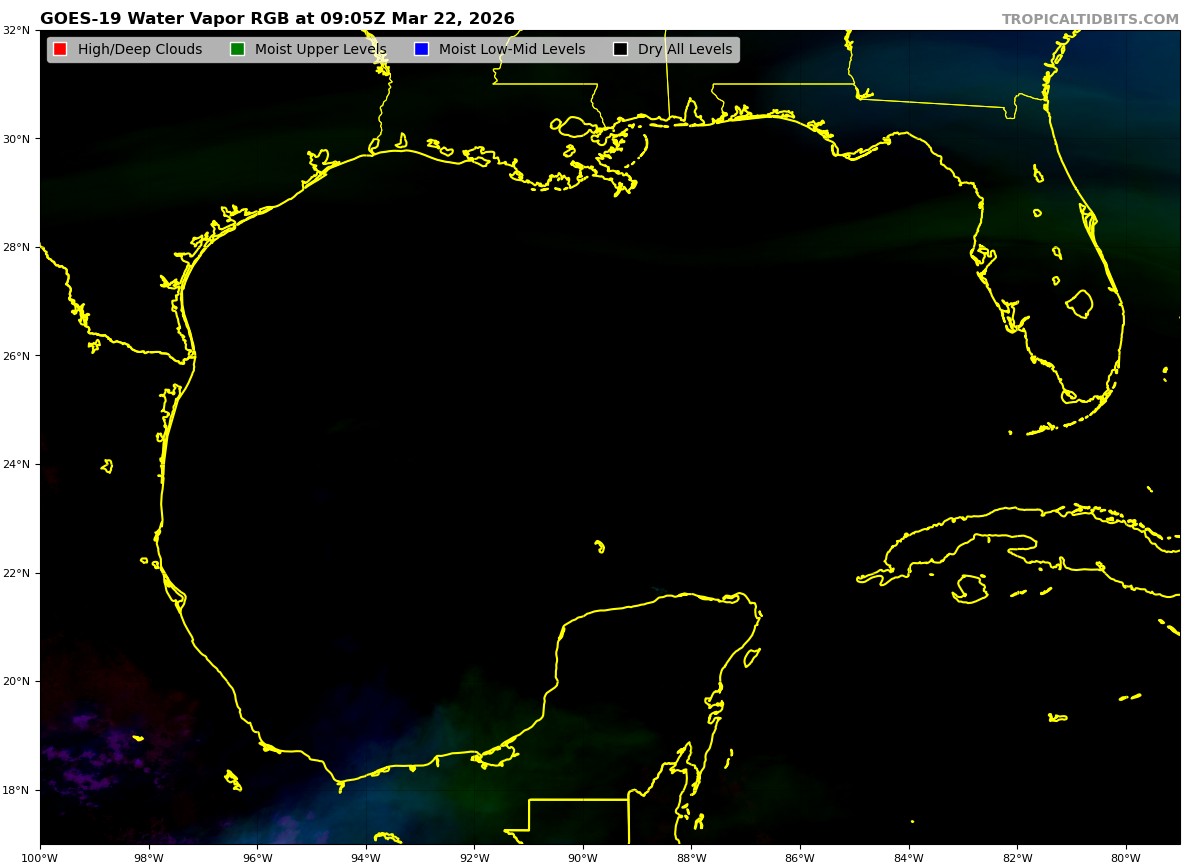Select the 80°W longitude axis label

pyautogui.click(x=1126, y=857)
